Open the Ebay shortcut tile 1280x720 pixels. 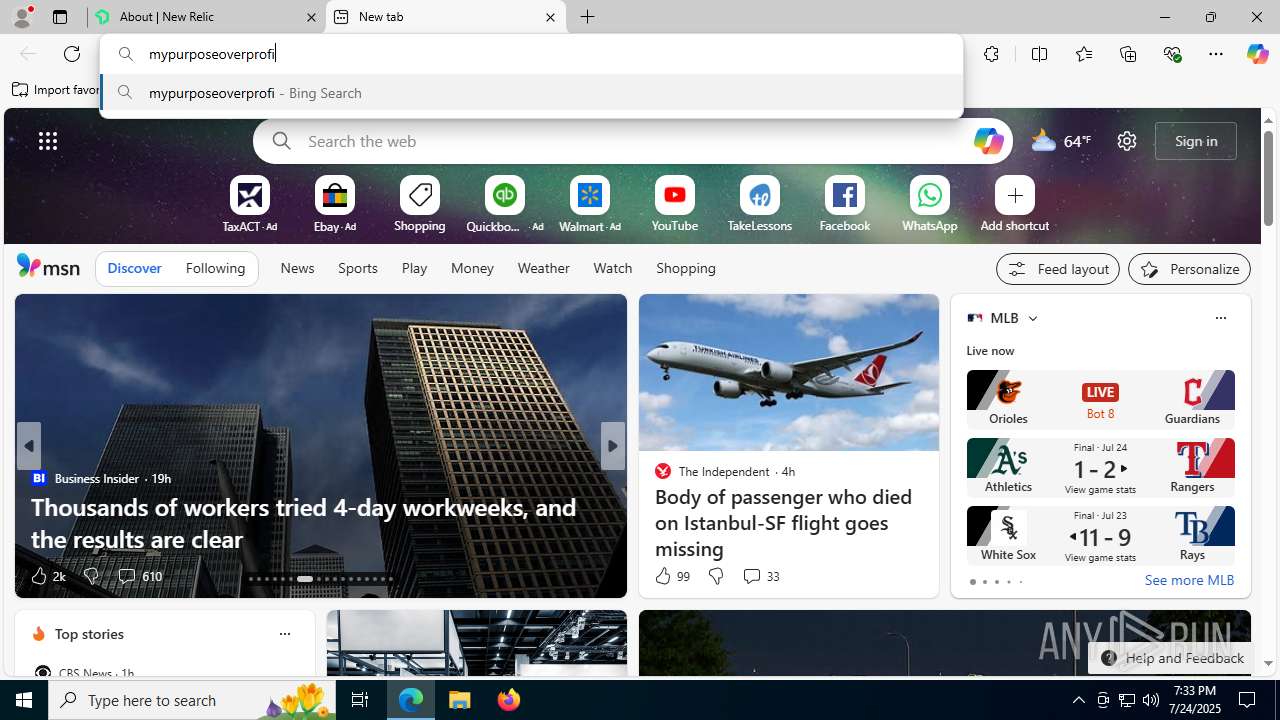[x=334, y=205]
